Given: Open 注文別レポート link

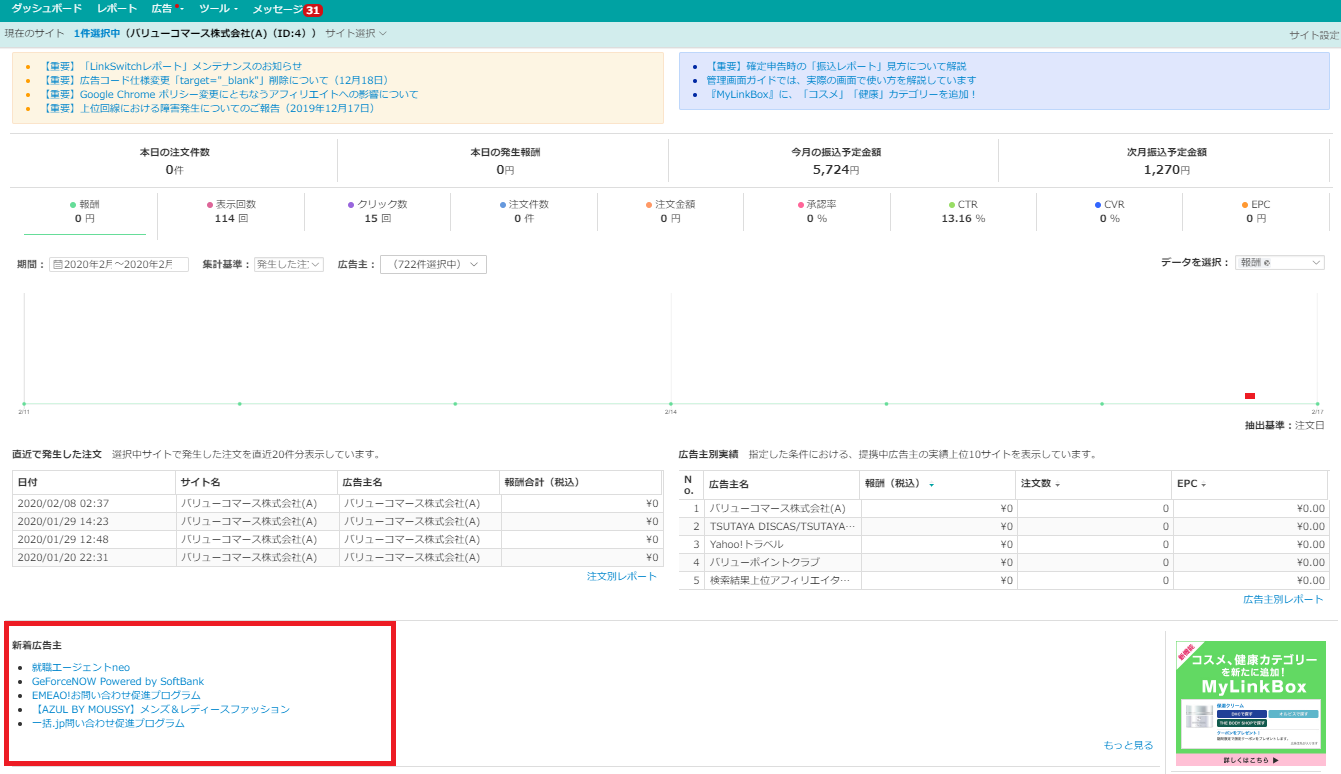Looking at the screenshot, I should (x=622, y=577).
